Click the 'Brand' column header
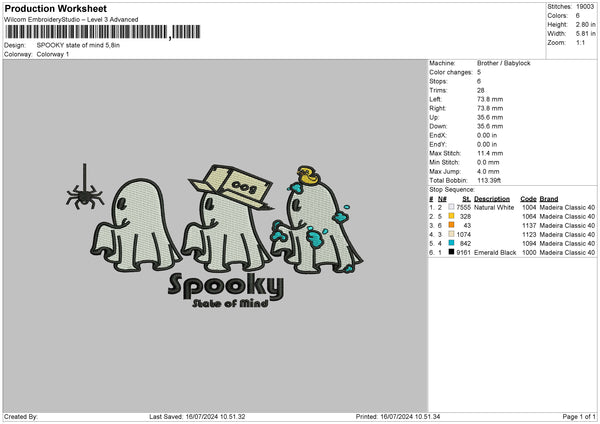This screenshot has width=600, height=424. click(x=549, y=199)
